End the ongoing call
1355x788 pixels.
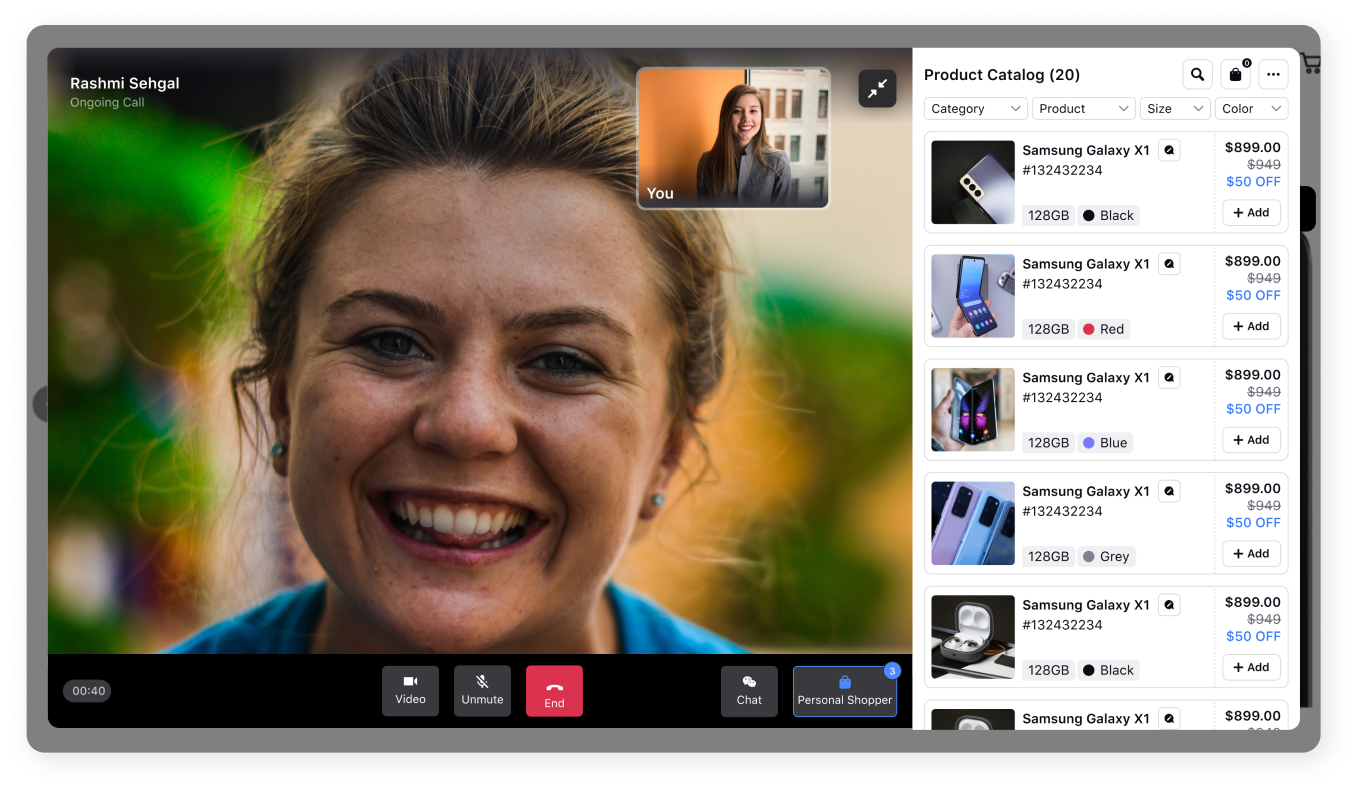click(x=554, y=691)
